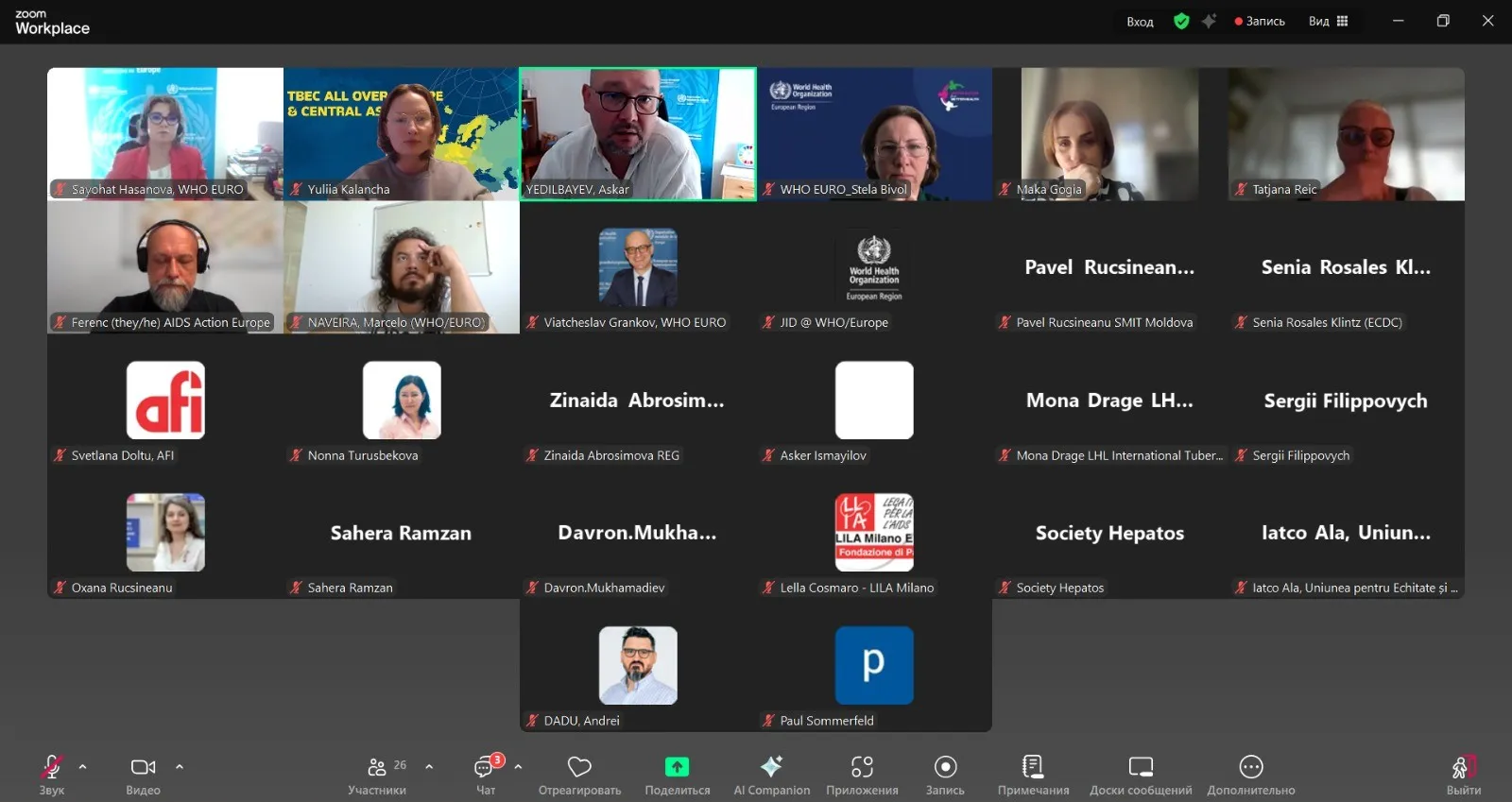Click the 'Oxana Rucsineanu' name label
This screenshot has height=802, width=1512.
pyautogui.click(x=122, y=588)
